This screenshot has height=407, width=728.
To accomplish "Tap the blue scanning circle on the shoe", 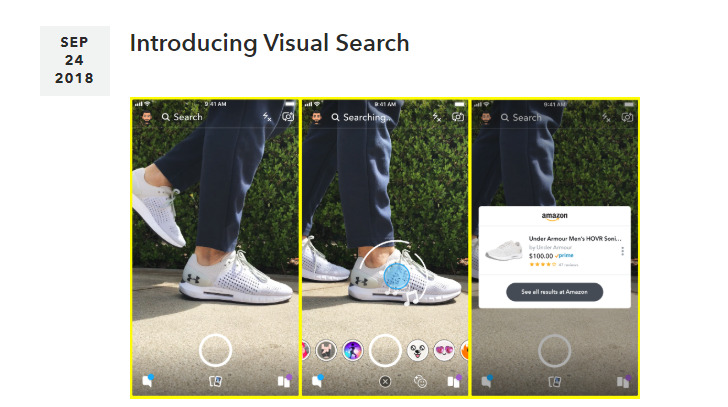I will [x=397, y=276].
